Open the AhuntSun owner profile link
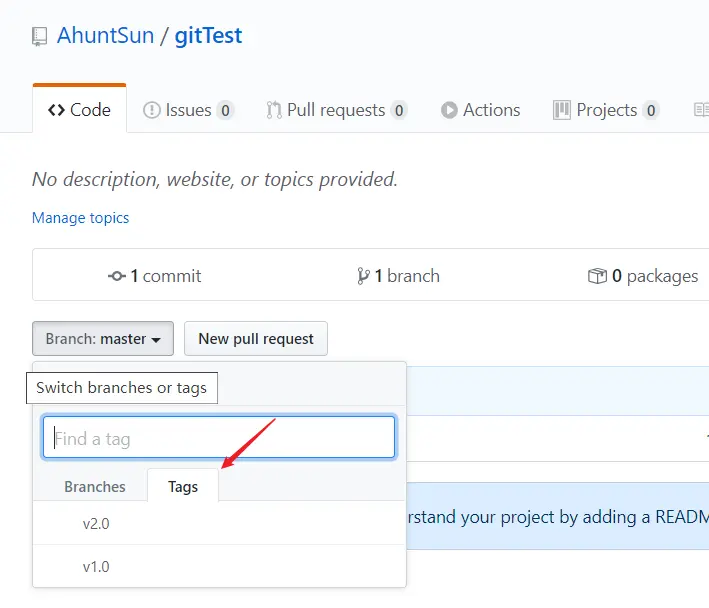 point(106,36)
